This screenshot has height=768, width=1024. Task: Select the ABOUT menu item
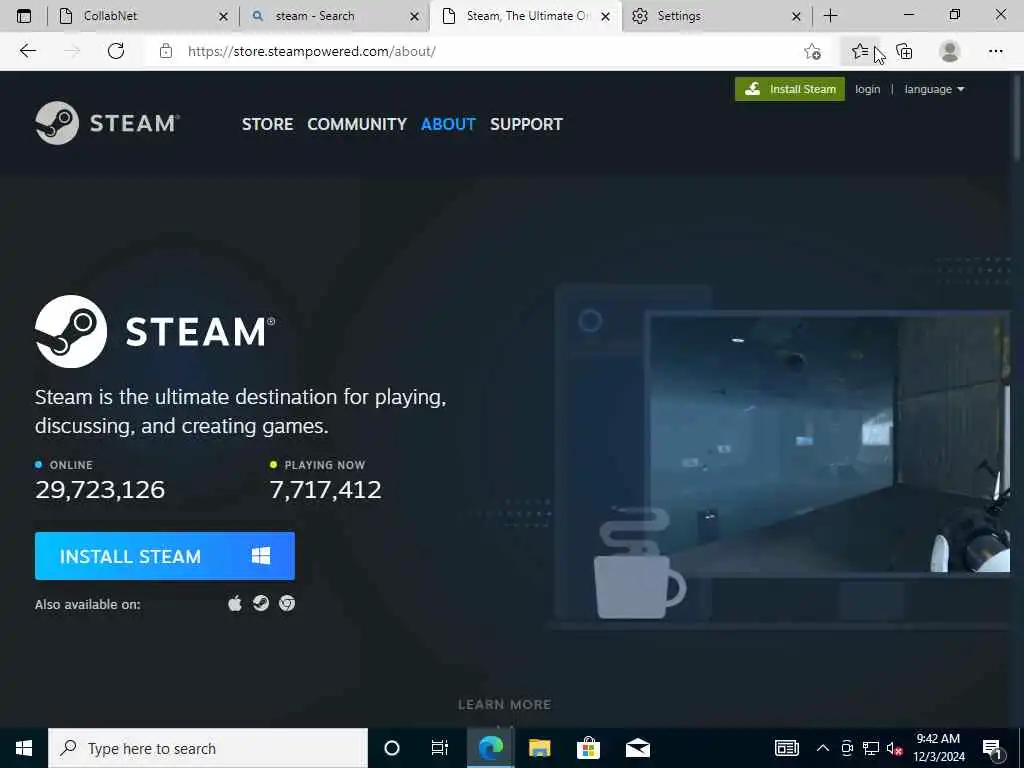(x=448, y=124)
